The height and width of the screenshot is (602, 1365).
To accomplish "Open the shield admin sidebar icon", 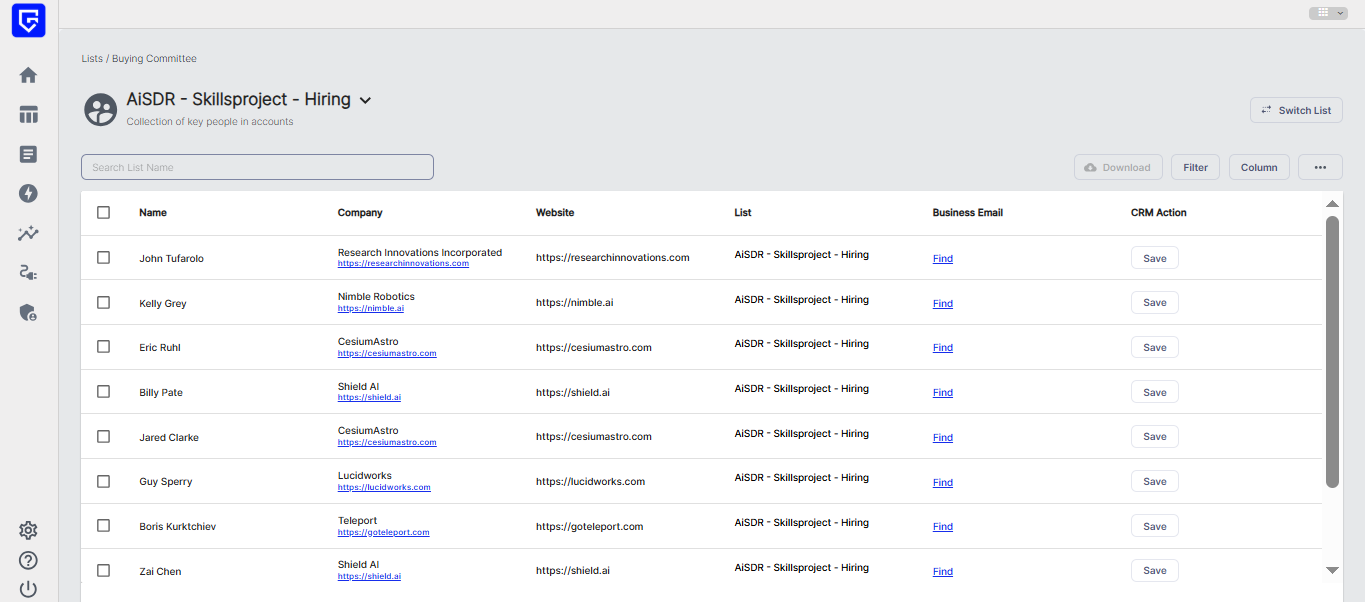I will tap(28, 312).
